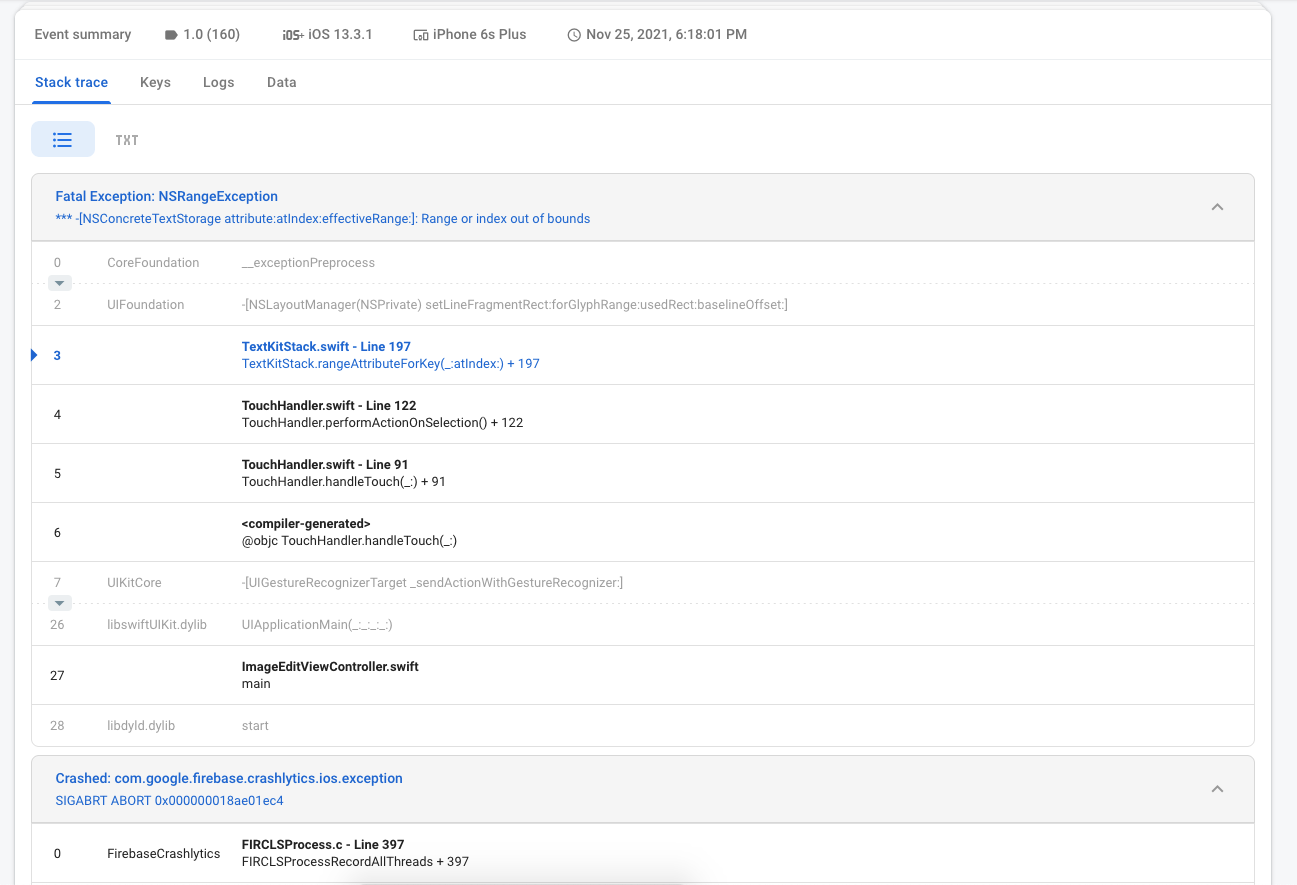Click the iOS platform icon
This screenshot has height=885, width=1297.
293,35
